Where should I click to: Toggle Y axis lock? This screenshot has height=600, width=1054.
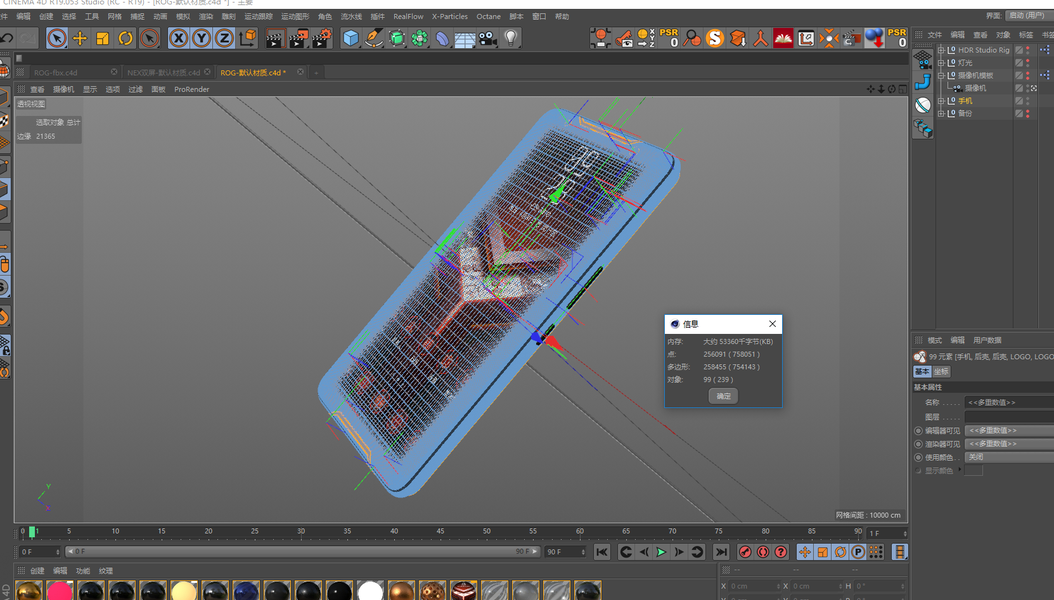[201, 38]
